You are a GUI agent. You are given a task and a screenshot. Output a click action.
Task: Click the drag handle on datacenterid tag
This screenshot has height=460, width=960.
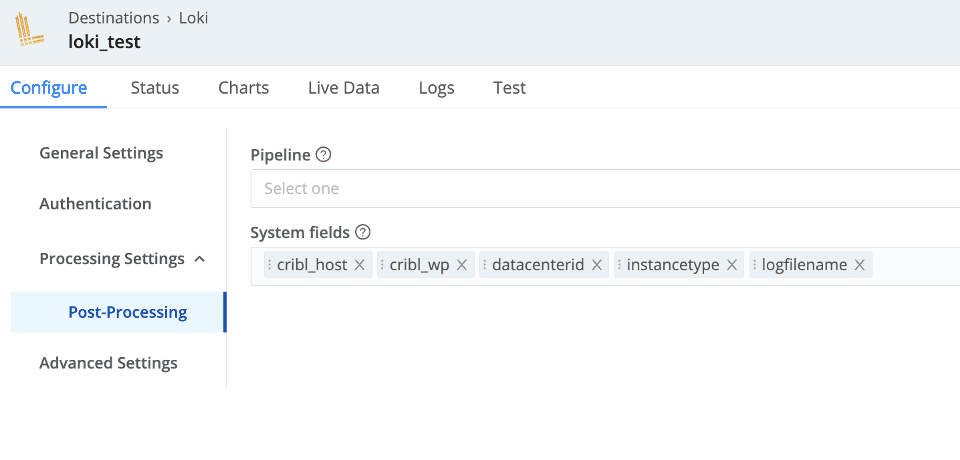[x=485, y=265]
